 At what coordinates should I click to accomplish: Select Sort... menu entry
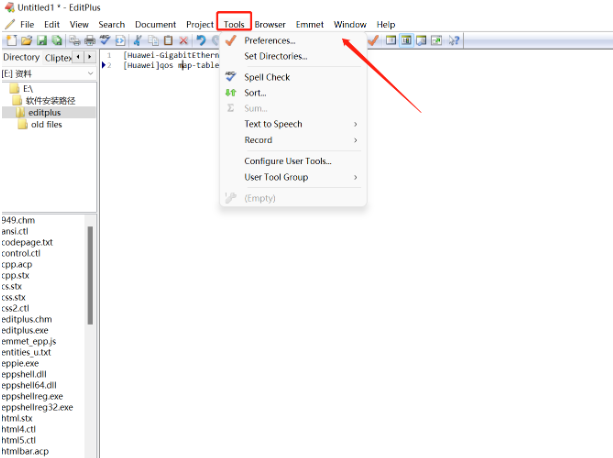[x=293, y=93]
